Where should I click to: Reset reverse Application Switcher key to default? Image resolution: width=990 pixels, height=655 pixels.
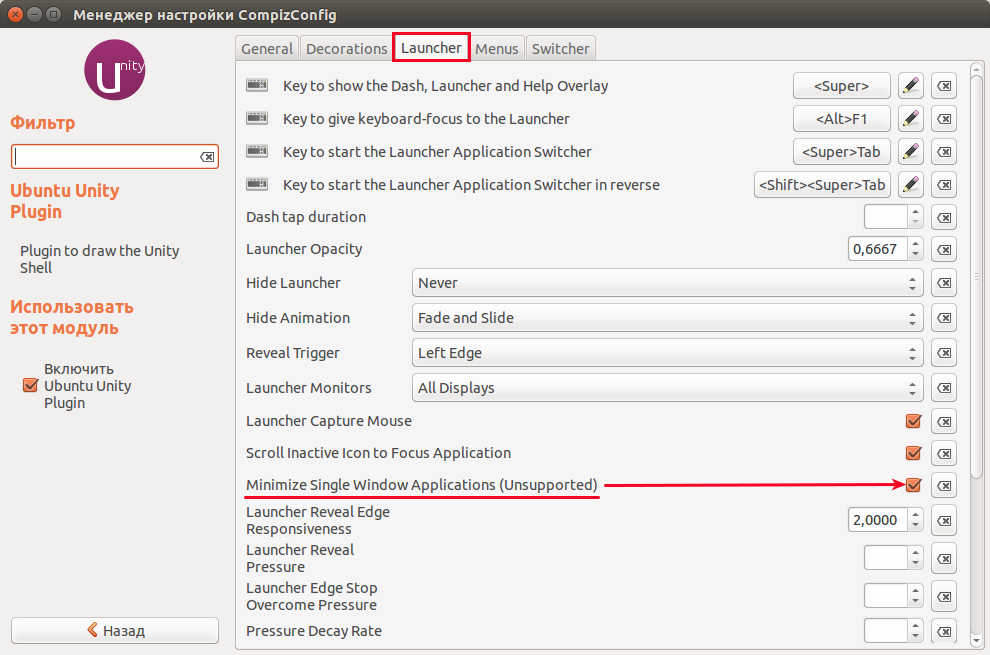coord(944,184)
